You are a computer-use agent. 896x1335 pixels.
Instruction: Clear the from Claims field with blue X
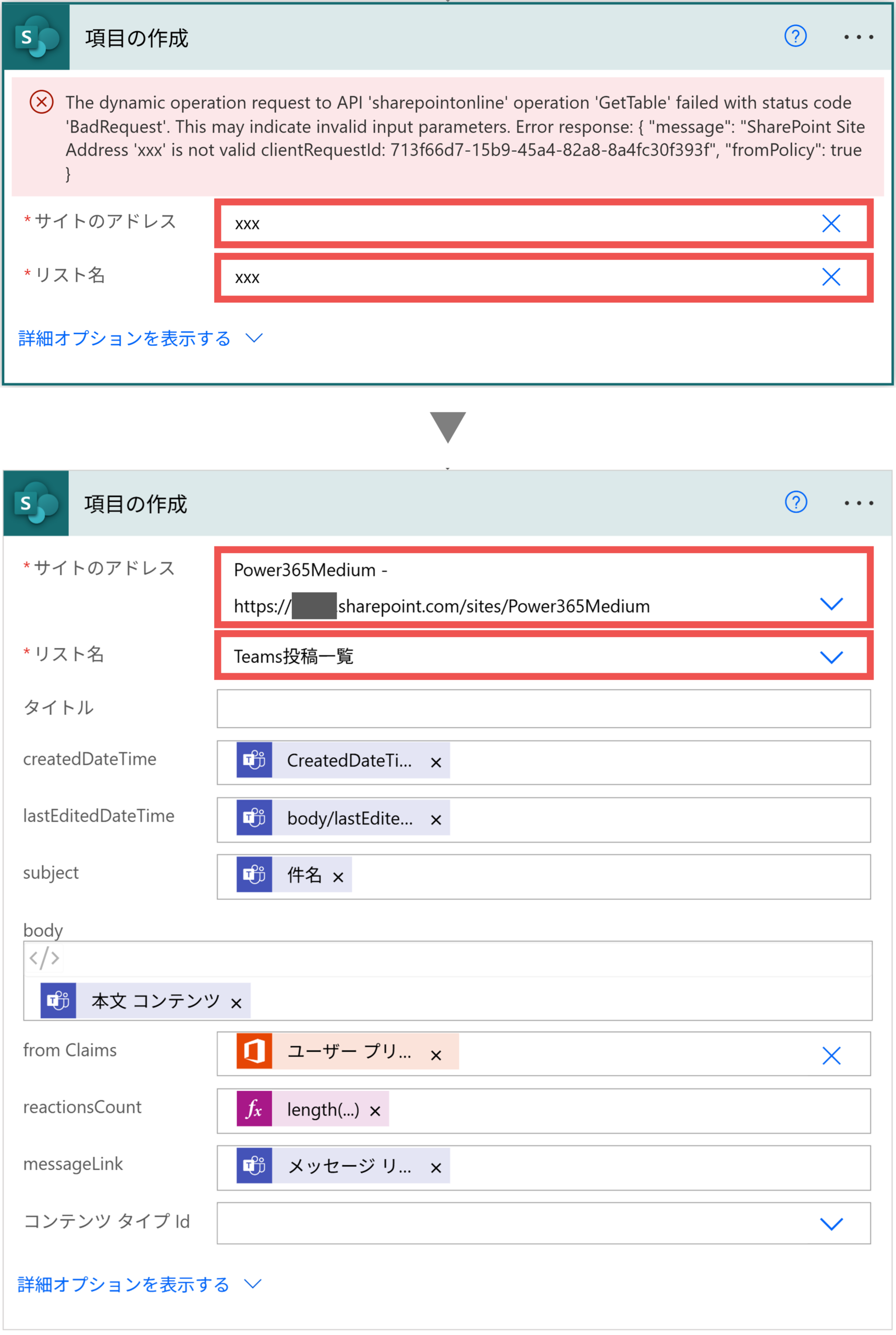point(831,1055)
